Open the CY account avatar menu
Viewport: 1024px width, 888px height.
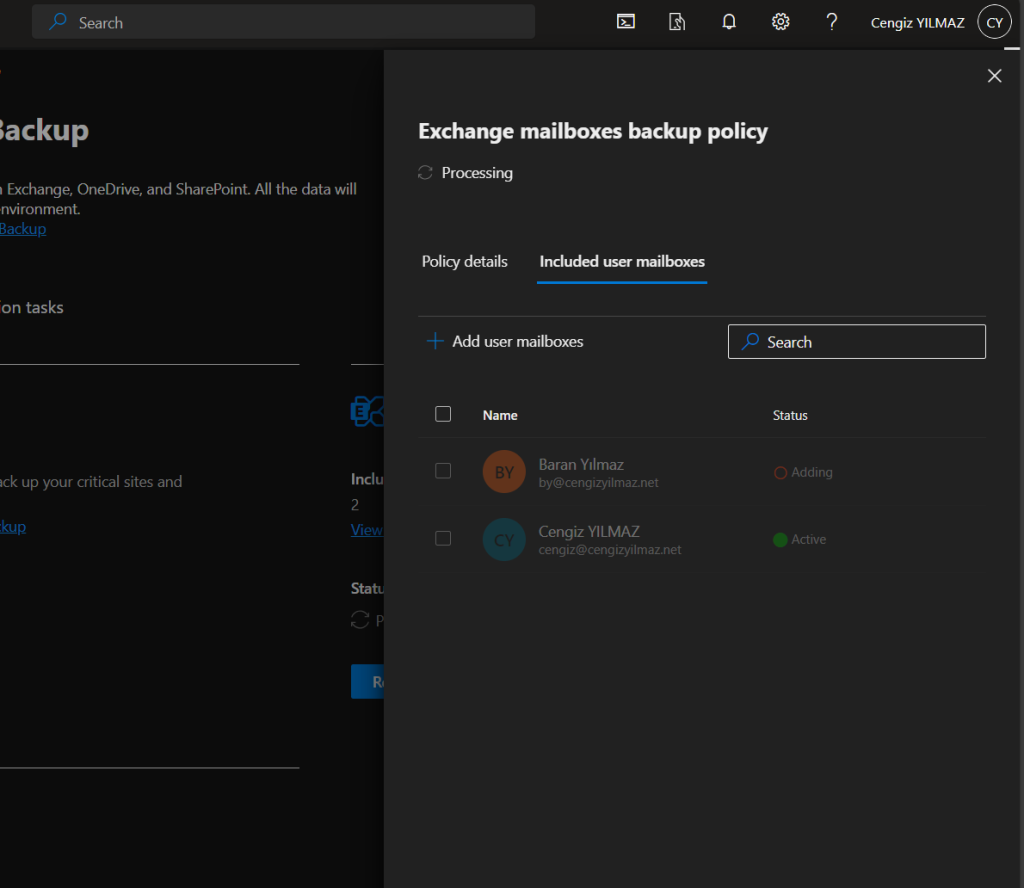(x=994, y=22)
